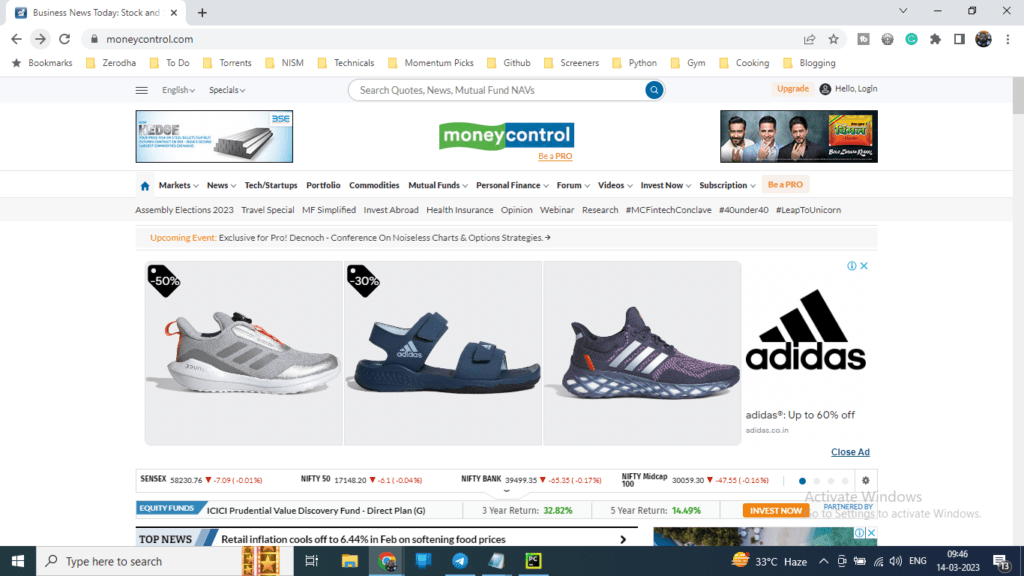The height and width of the screenshot is (576, 1024).
Task: Click the volume icon in system tray
Action: [895, 561]
